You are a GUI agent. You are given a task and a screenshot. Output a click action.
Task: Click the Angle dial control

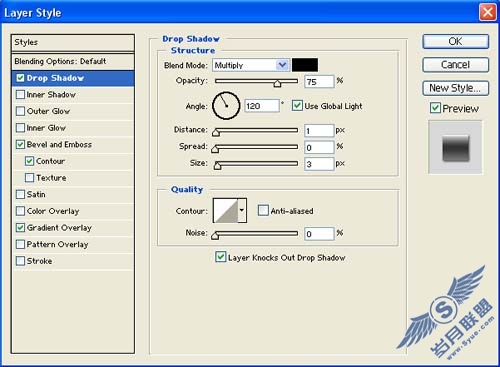(x=226, y=106)
